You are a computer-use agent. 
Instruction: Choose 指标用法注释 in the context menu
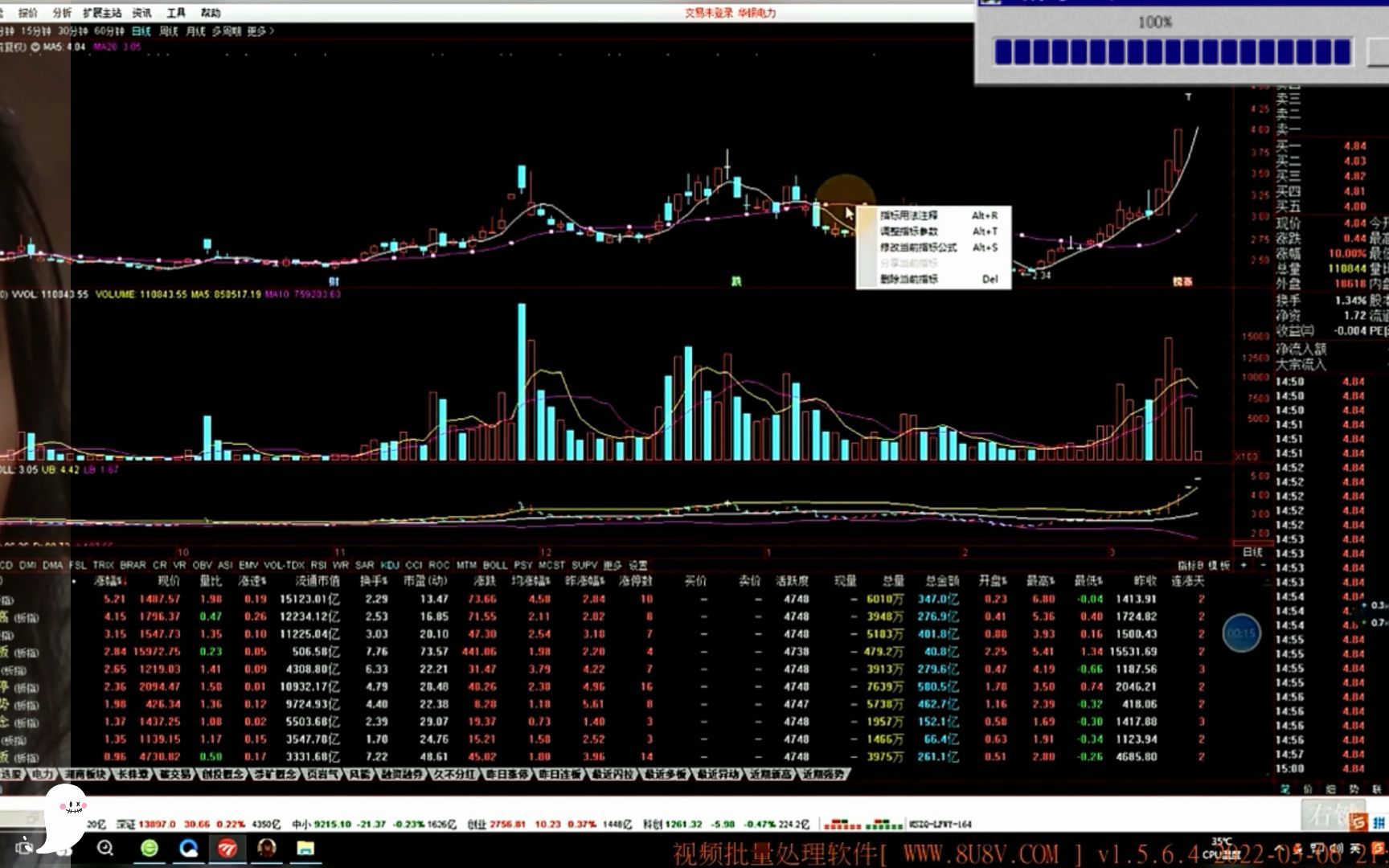pyautogui.click(x=908, y=215)
